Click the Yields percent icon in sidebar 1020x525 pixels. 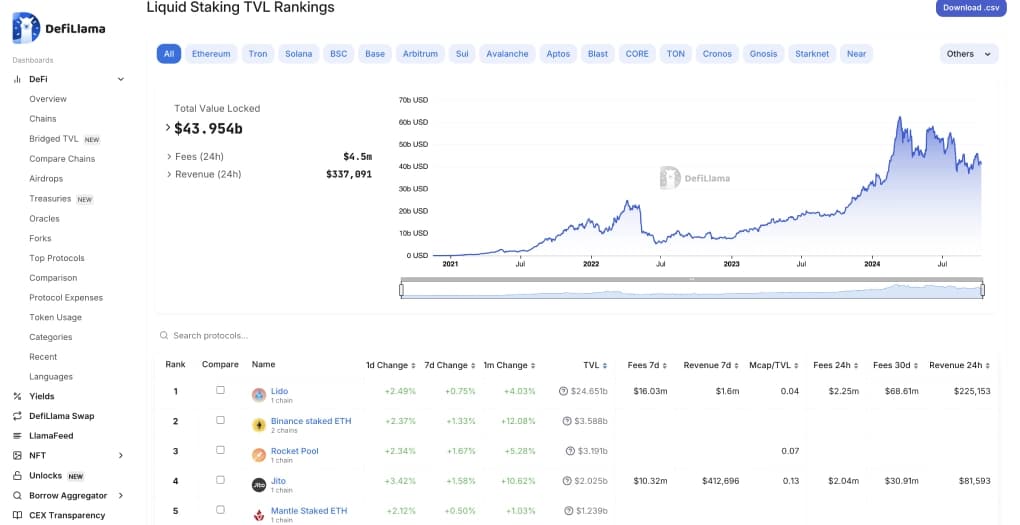[x=17, y=396]
